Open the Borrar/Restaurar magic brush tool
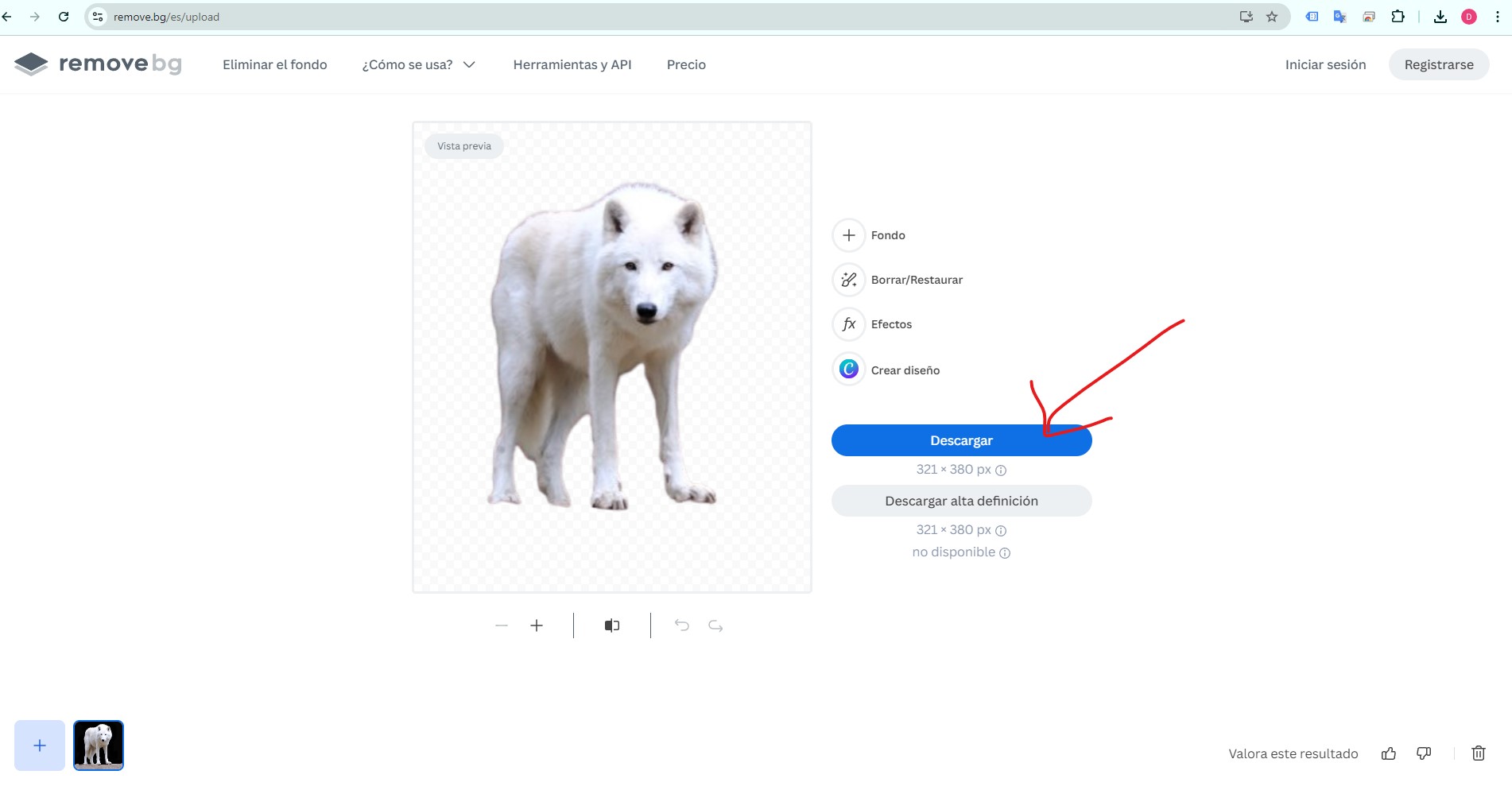The image size is (1512, 790). (849, 280)
